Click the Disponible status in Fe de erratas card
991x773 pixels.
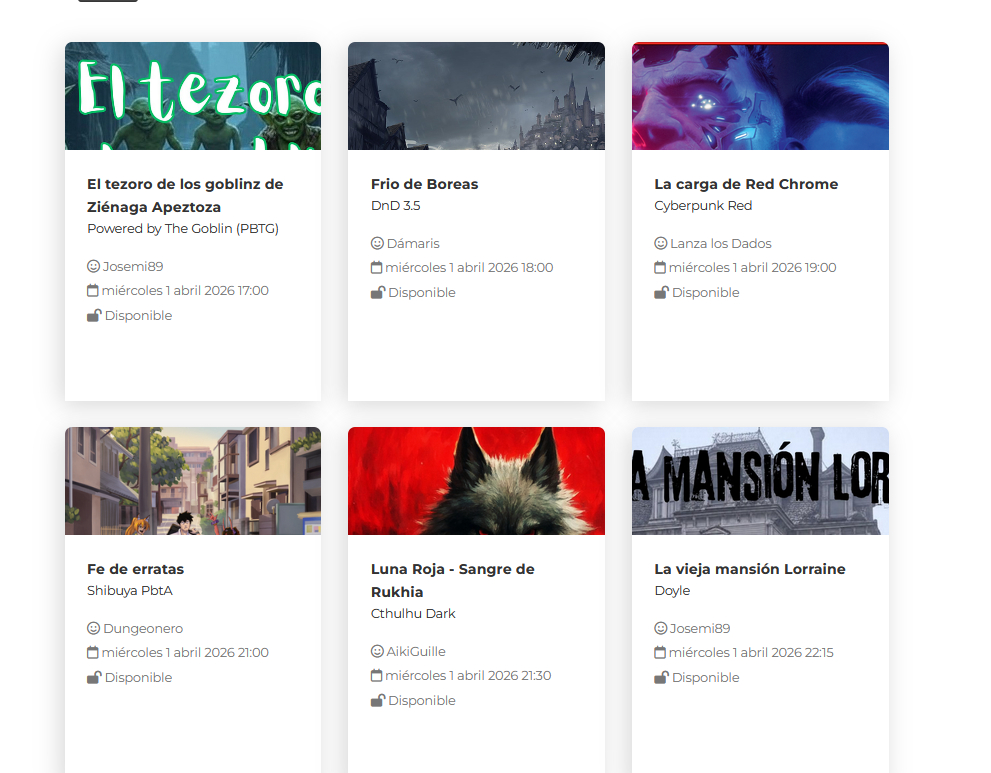(x=138, y=678)
